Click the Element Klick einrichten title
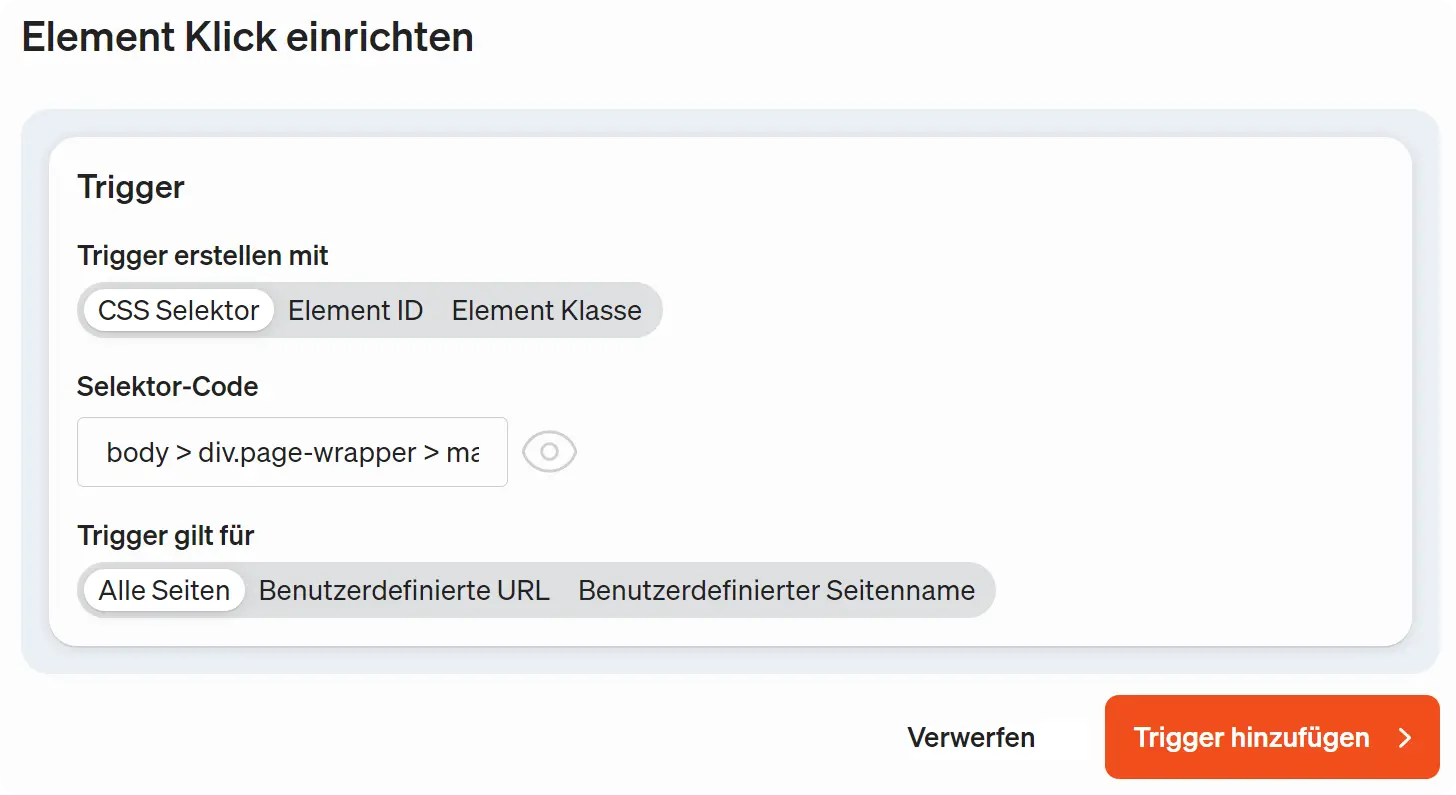The height and width of the screenshot is (795, 1456). (x=248, y=37)
